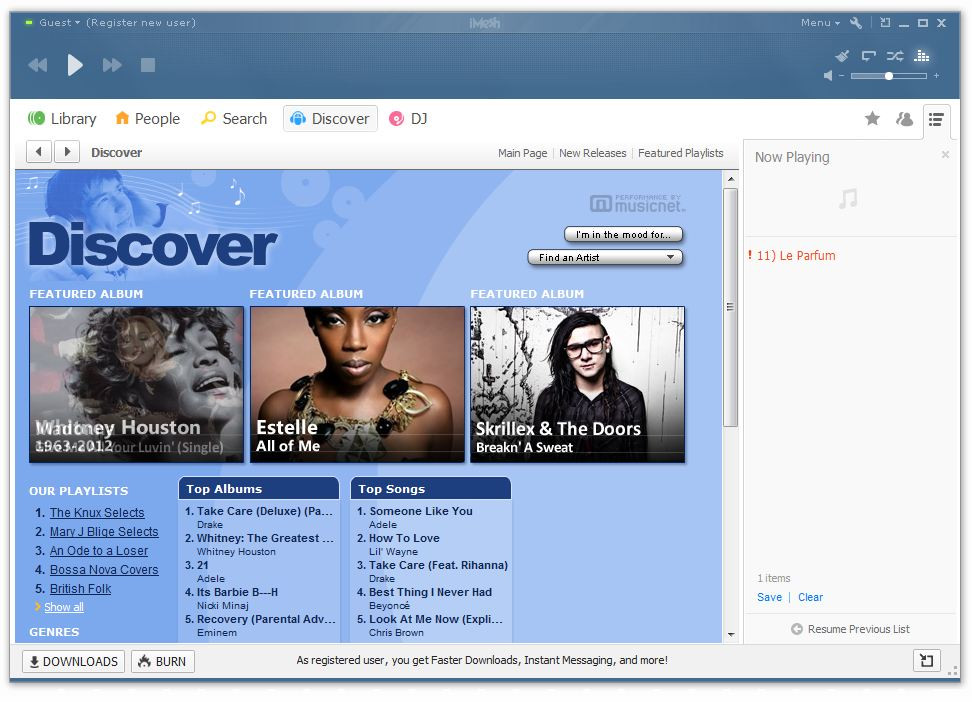
Task: Open top album 21
Action: 203,565
